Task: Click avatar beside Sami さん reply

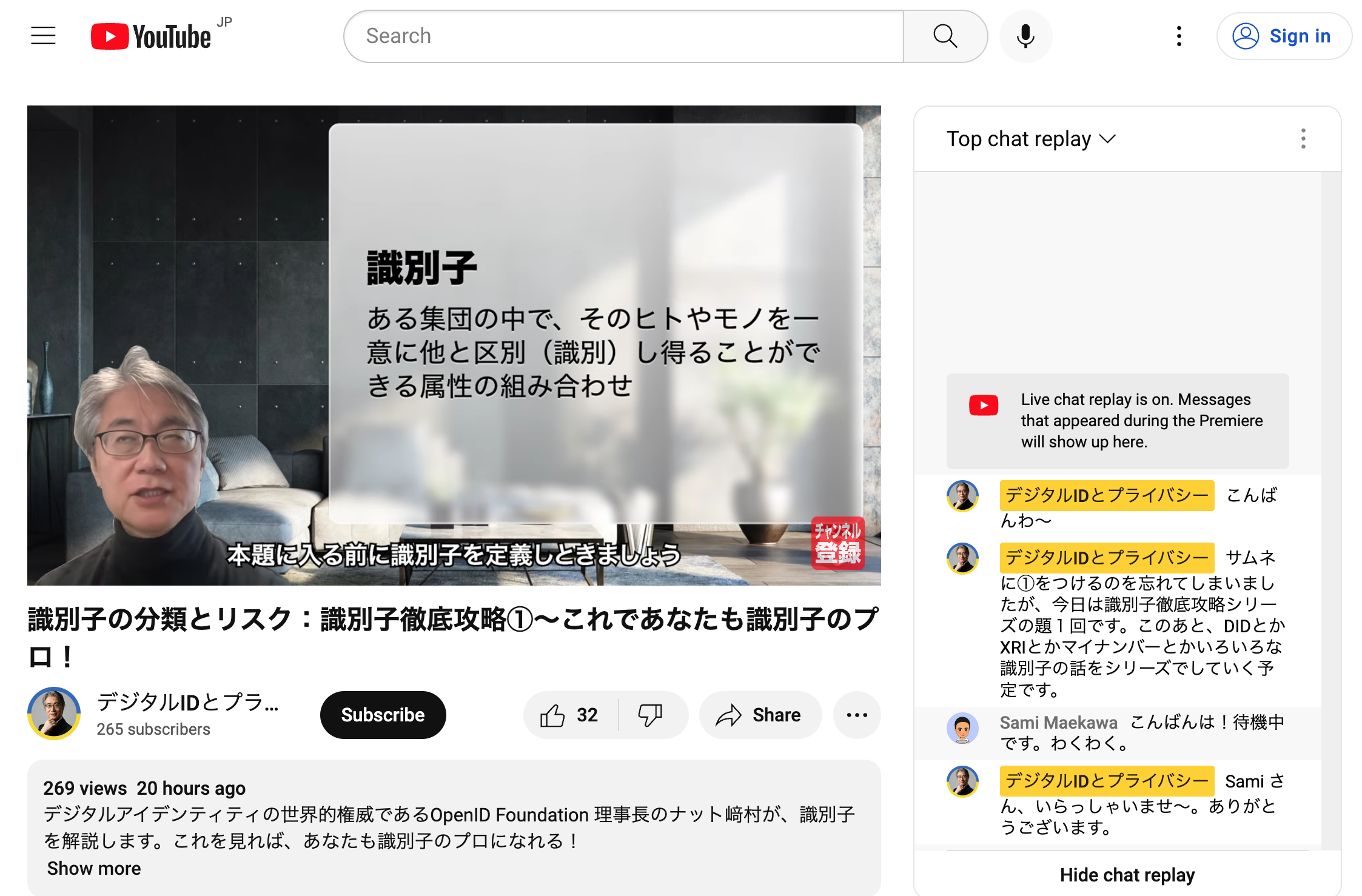Action: 962,781
